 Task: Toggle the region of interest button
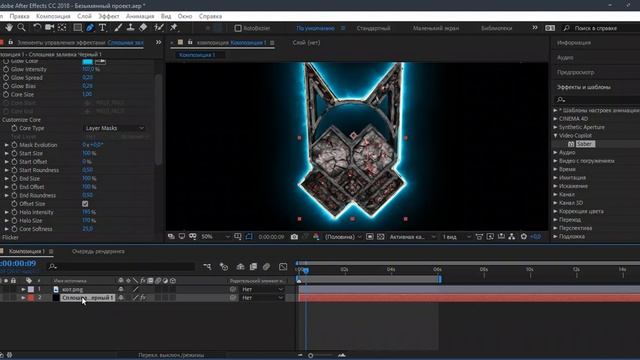[x=370, y=237]
